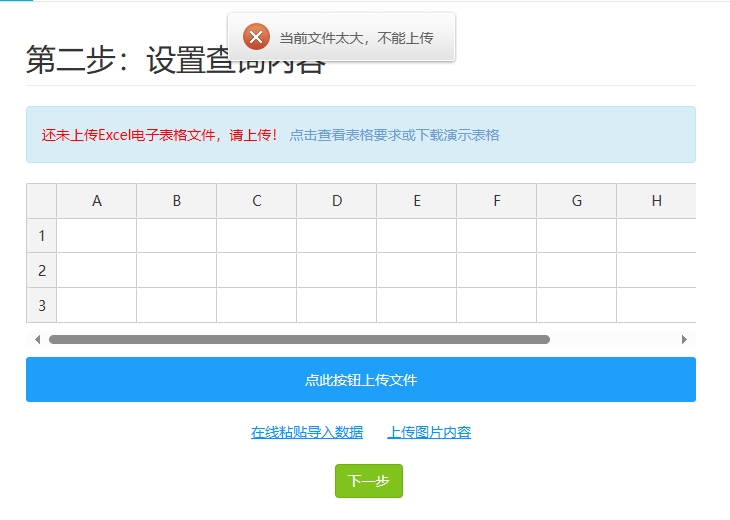
Task: Select column A header
Action: 97,201
